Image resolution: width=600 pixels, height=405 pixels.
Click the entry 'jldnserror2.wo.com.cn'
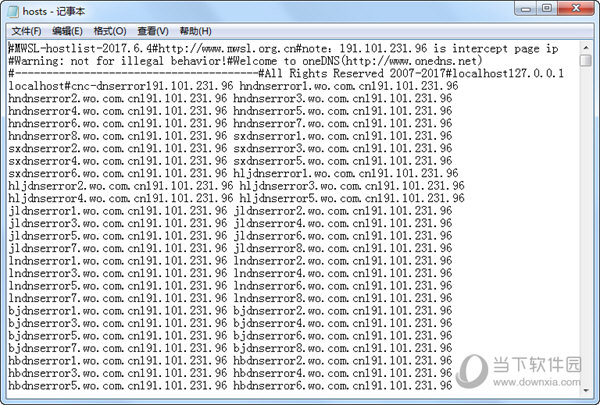click(298, 211)
